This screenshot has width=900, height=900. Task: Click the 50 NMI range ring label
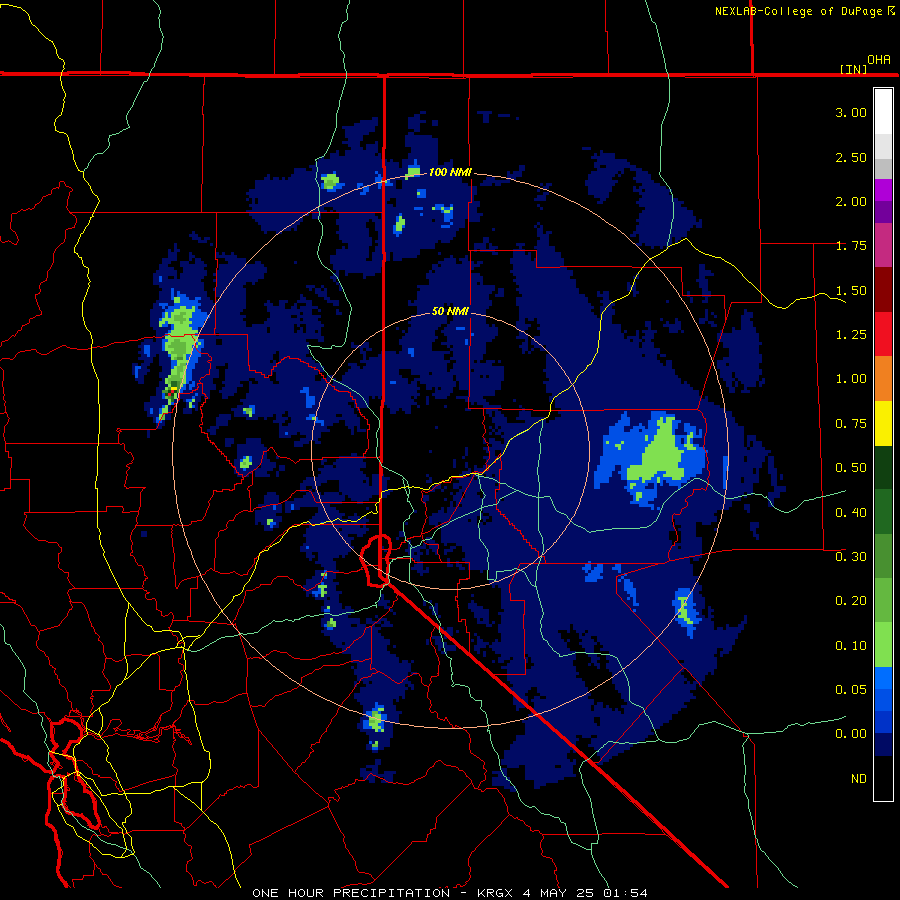tap(450, 311)
